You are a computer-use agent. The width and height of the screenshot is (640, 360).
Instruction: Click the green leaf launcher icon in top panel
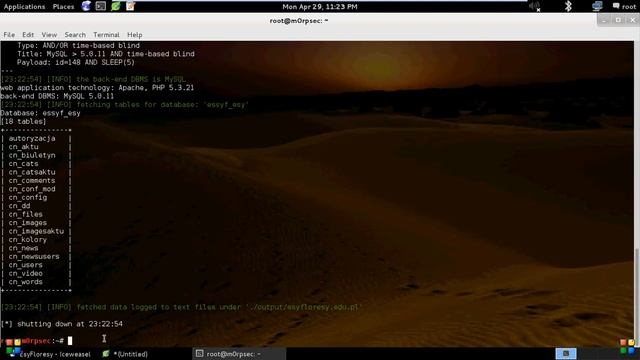tap(116, 6)
